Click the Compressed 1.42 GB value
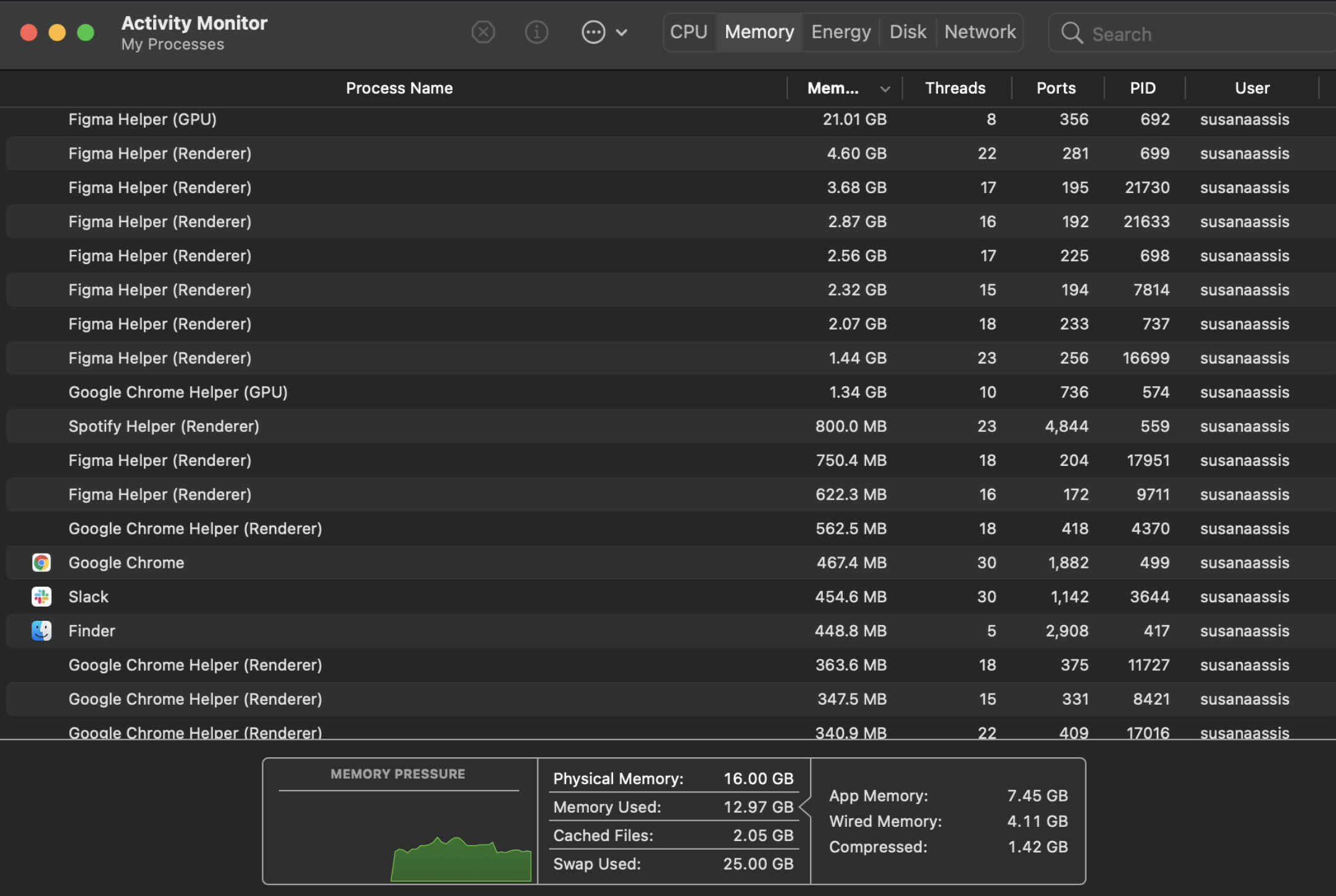Image resolution: width=1336 pixels, height=896 pixels. [1038, 847]
